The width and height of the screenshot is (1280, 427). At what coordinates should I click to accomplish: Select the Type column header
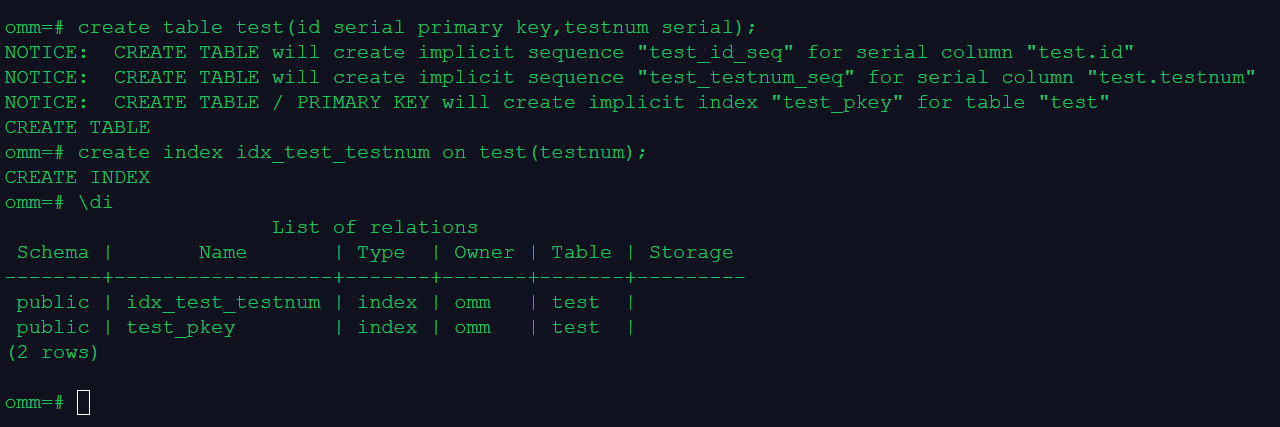[x=381, y=252]
